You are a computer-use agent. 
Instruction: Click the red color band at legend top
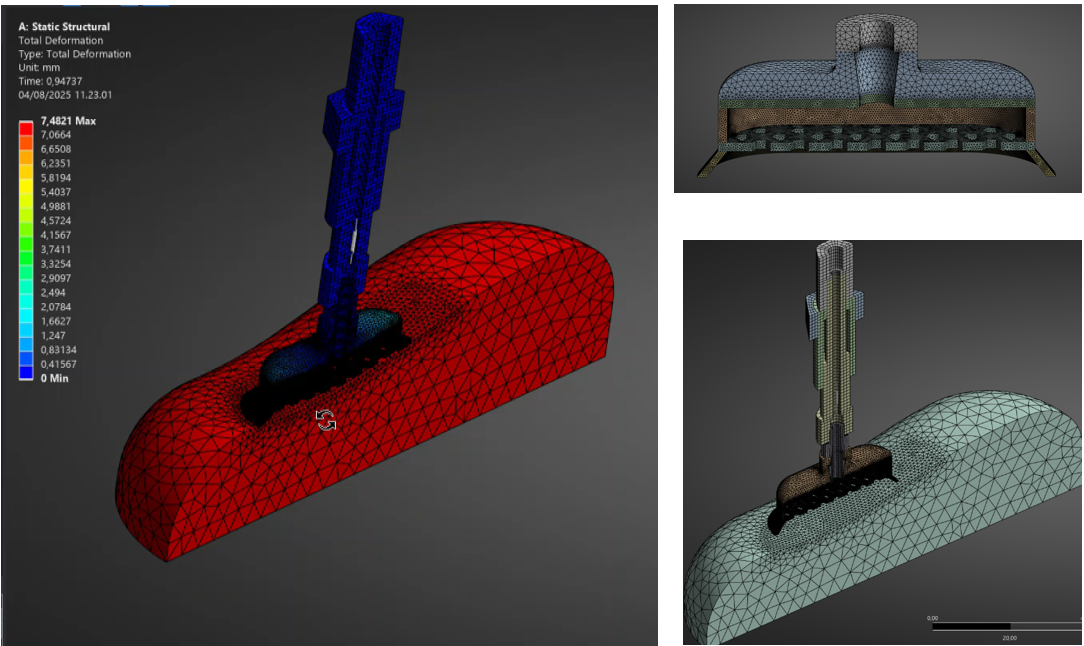point(26,127)
